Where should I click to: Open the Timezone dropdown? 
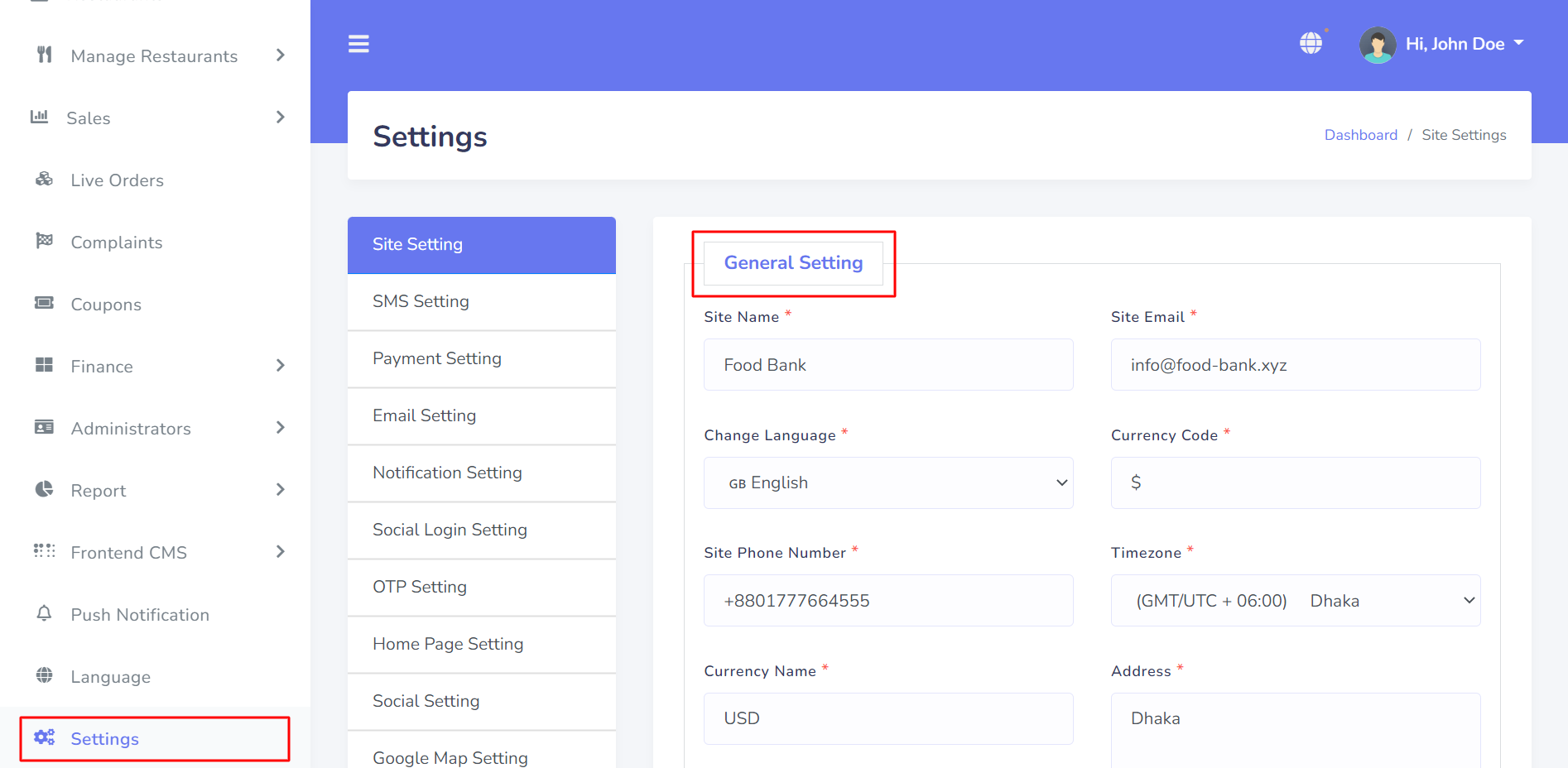[x=1296, y=601]
